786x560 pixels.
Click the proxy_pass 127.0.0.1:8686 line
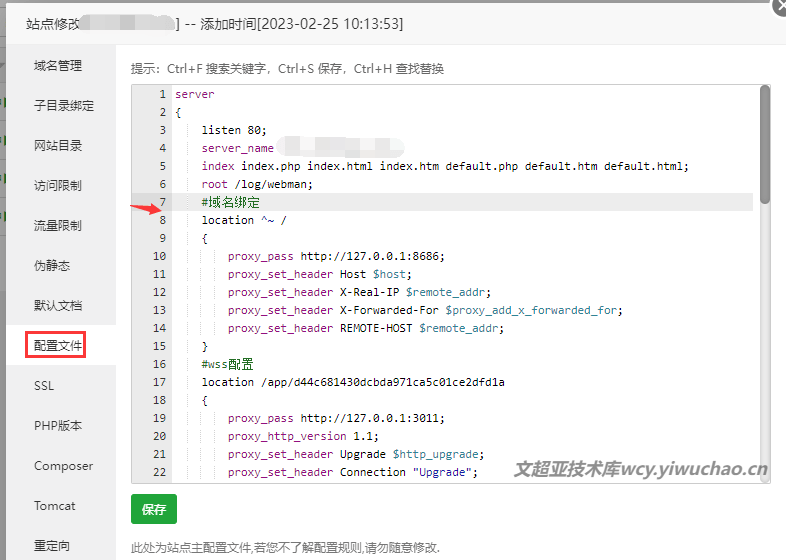tap(336, 256)
